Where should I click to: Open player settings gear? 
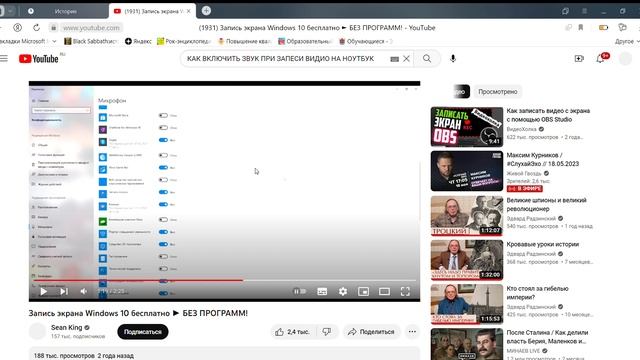point(343,291)
